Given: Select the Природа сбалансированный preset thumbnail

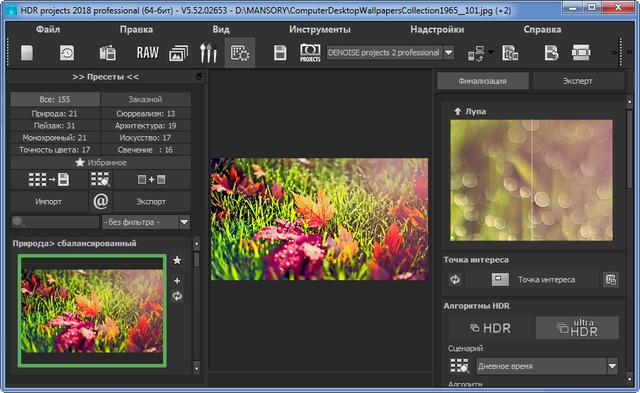Looking at the screenshot, I should (x=92, y=311).
